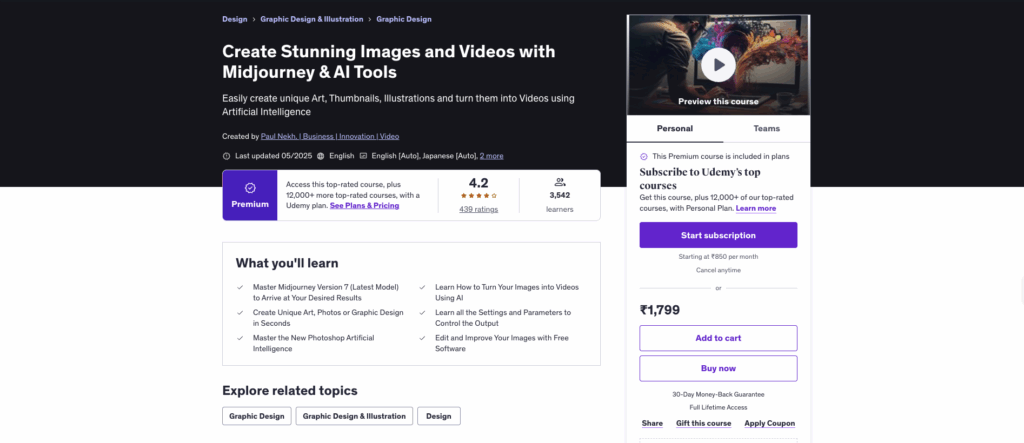Click the globe language icon

(x=321, y=156)
